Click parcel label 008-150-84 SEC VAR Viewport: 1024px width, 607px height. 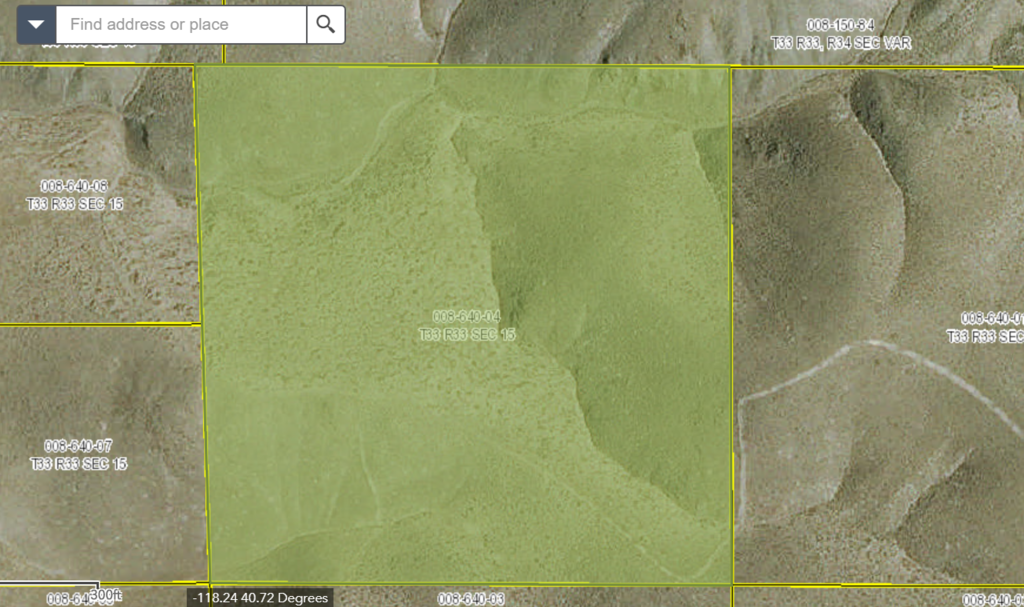854,33
